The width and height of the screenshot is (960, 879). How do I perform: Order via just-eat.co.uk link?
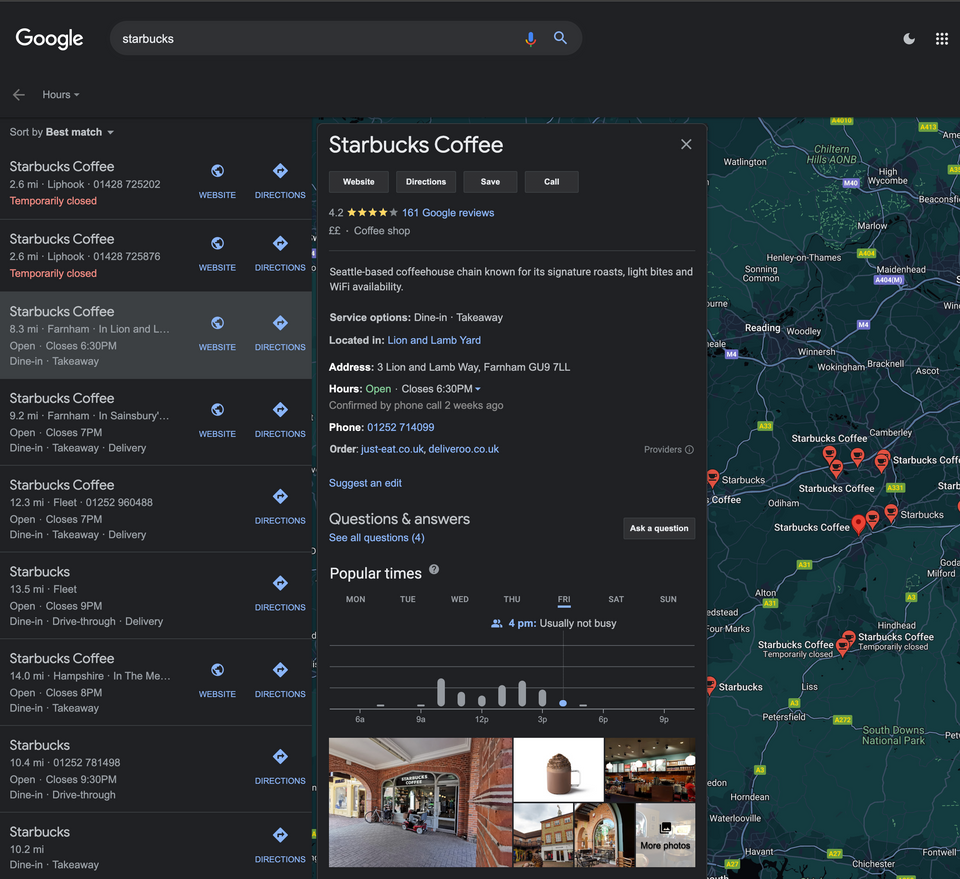point(392,449)
